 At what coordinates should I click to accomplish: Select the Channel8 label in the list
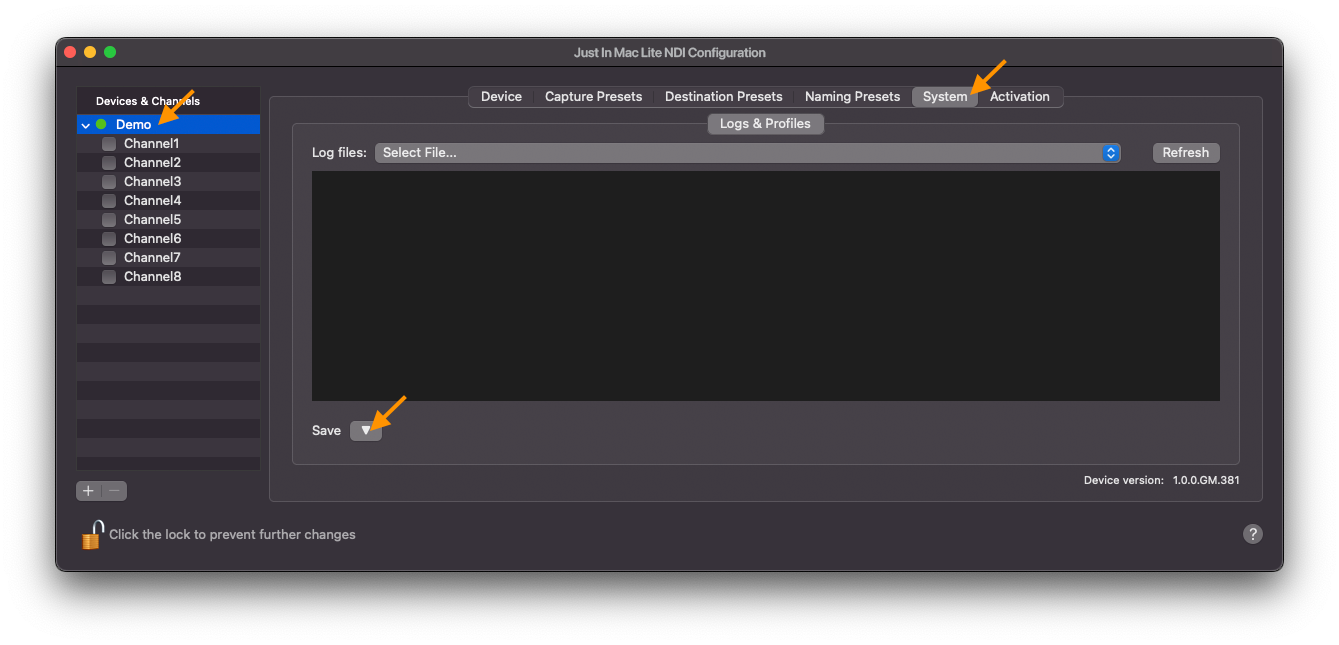pos(152,277)
